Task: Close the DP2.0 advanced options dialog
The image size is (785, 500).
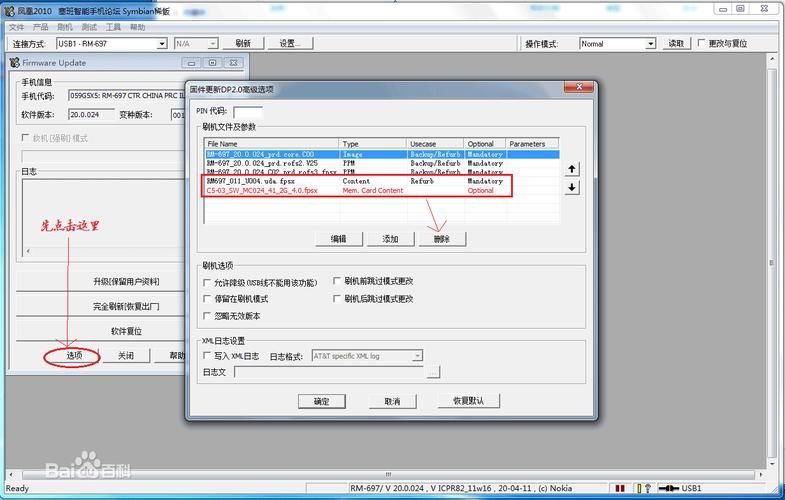Action: click(x=579, y=87)
